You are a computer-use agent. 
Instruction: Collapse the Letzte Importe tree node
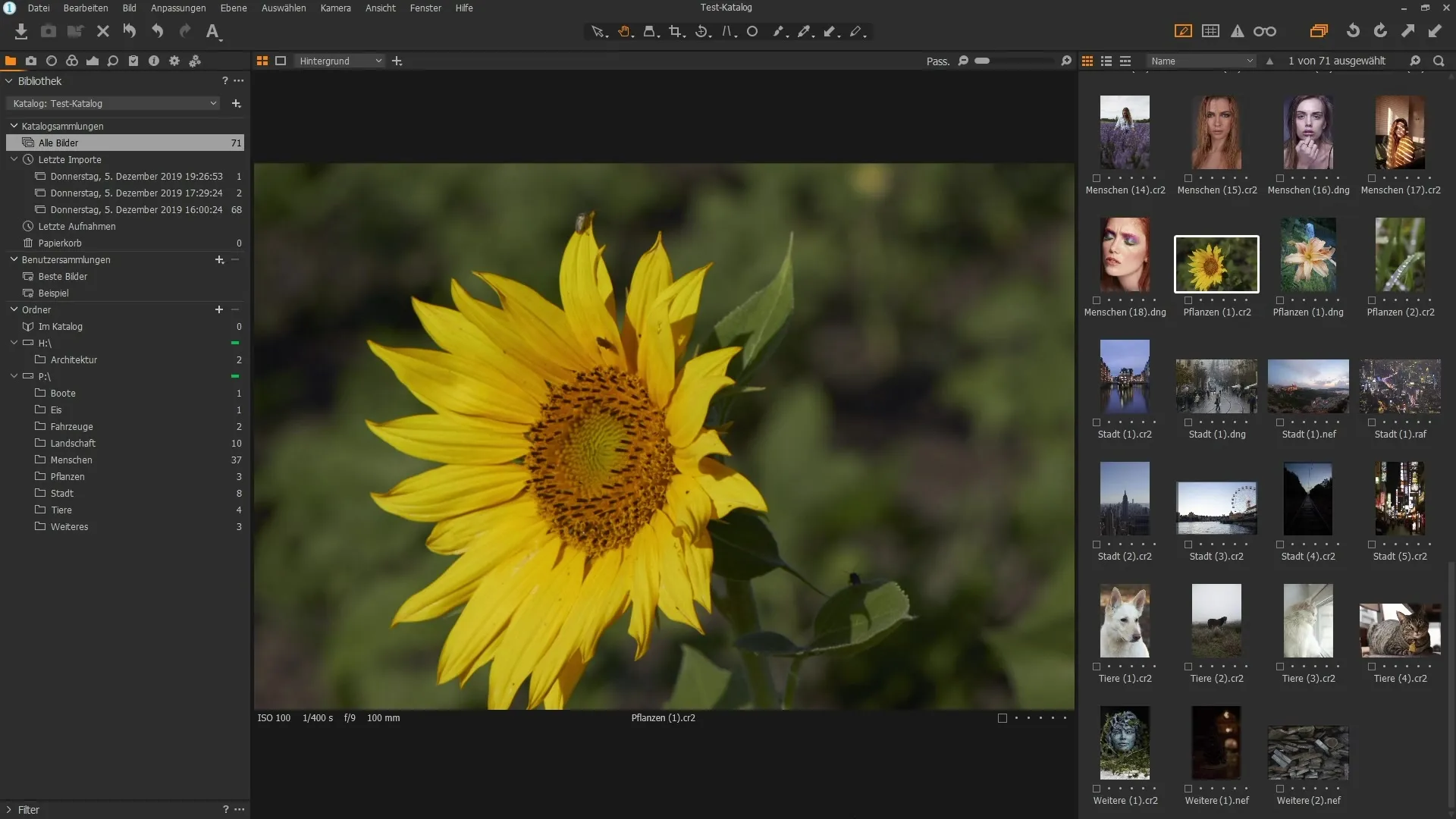coord(14,159)
